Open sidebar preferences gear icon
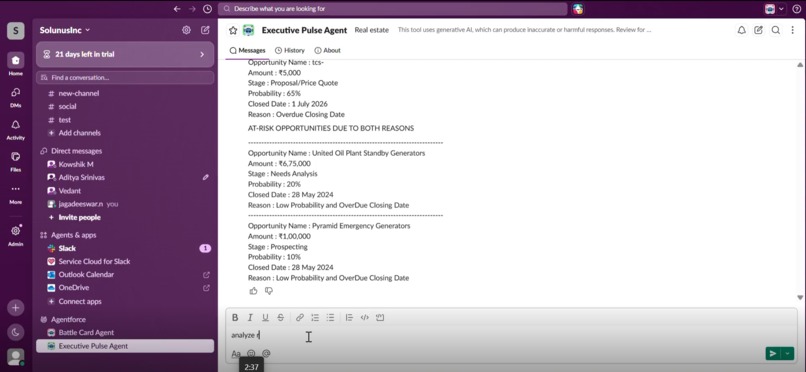 pyautogui.click(x=186, y=30)
